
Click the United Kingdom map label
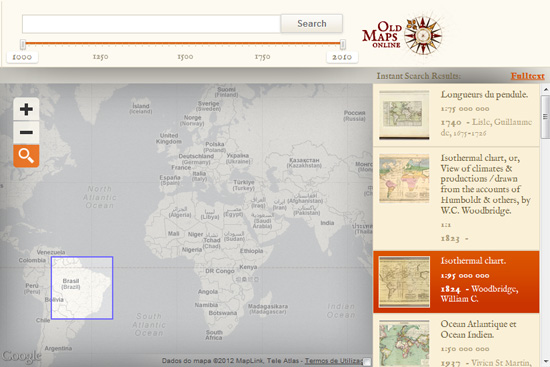coord(169,139)
